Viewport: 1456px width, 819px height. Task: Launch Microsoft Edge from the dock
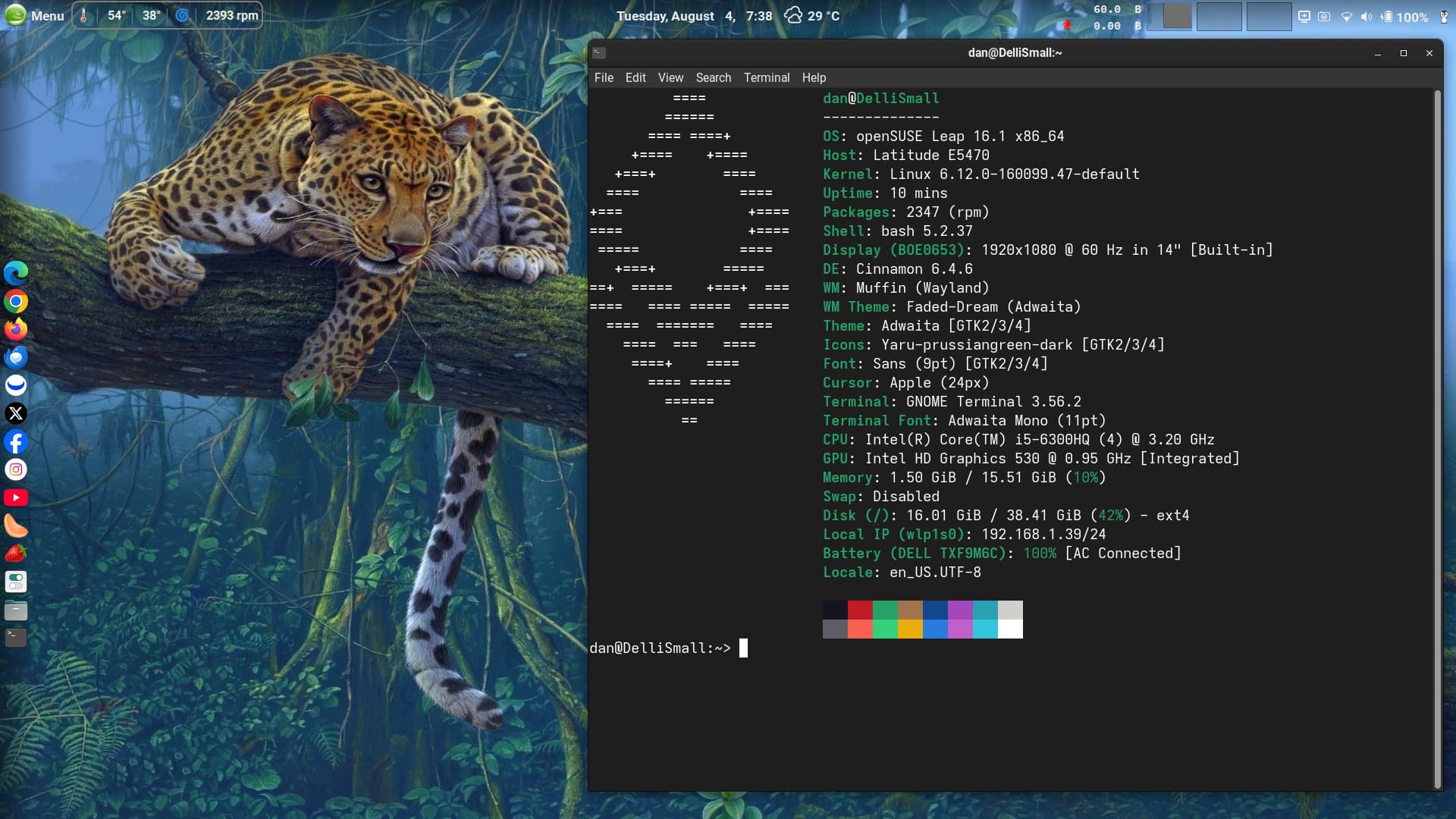16,272
